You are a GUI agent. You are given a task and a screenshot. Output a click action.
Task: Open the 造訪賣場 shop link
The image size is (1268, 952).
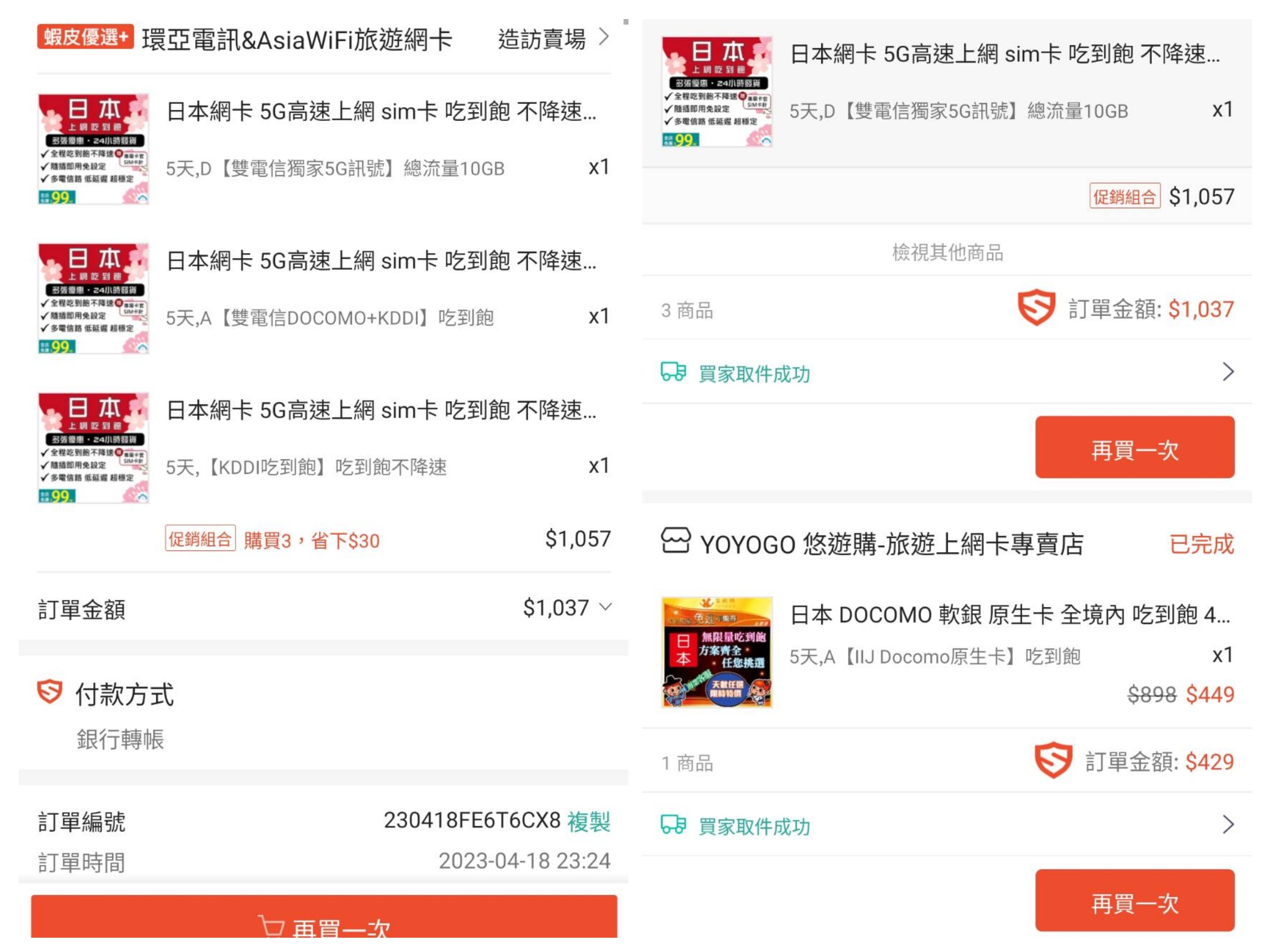click(553, 39)
